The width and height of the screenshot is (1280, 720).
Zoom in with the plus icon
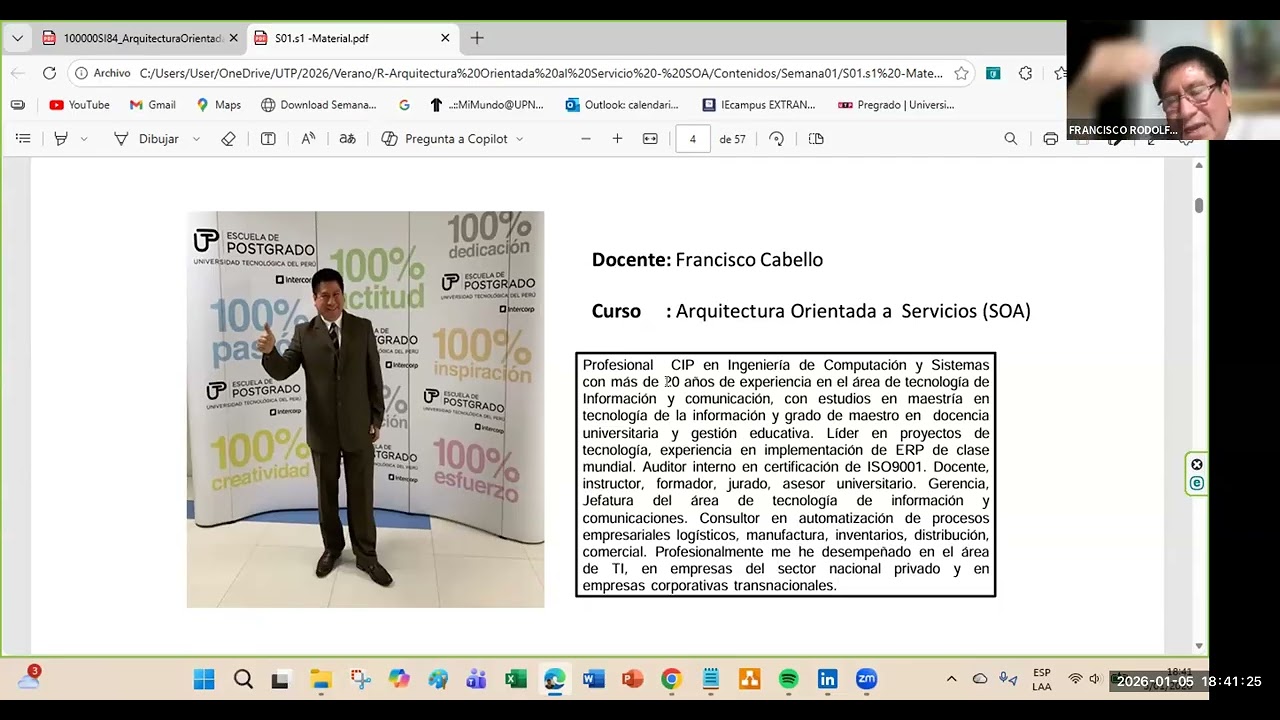tap(617, 139)
